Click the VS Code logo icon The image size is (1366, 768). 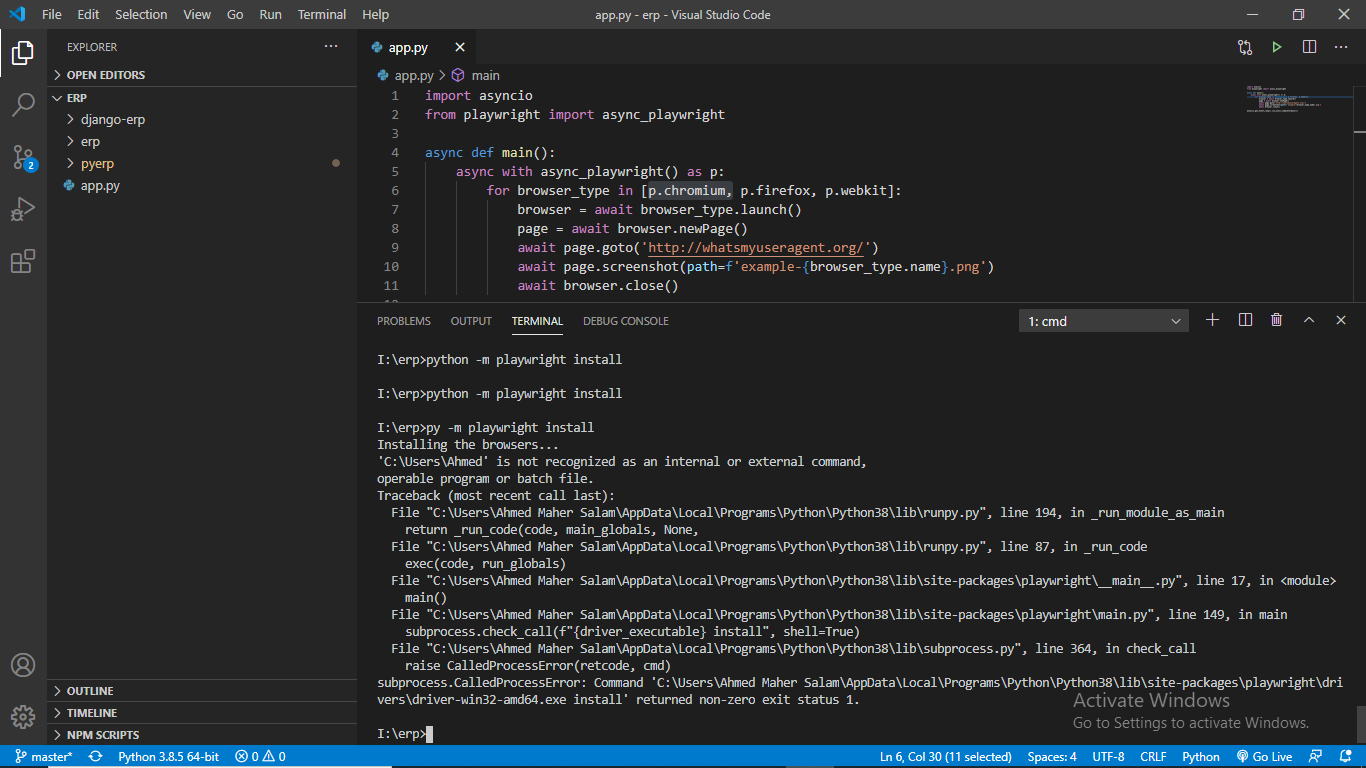coord(17,14)
